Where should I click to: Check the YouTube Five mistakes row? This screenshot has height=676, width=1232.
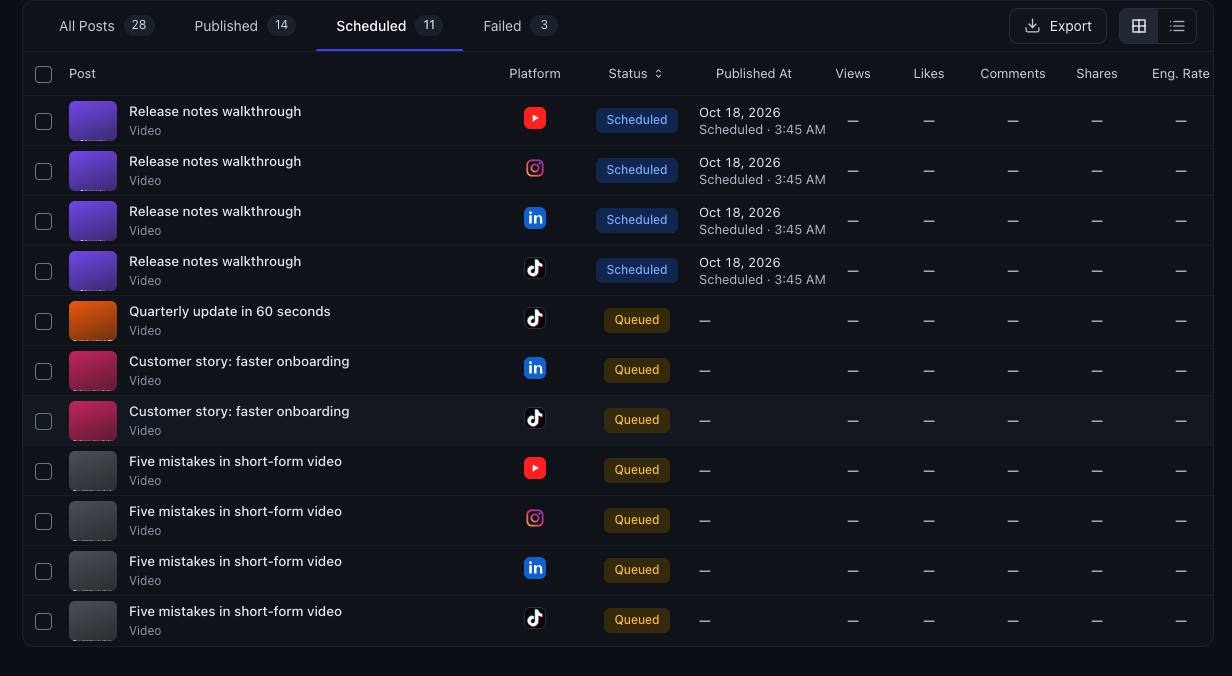tap(43, 471)
